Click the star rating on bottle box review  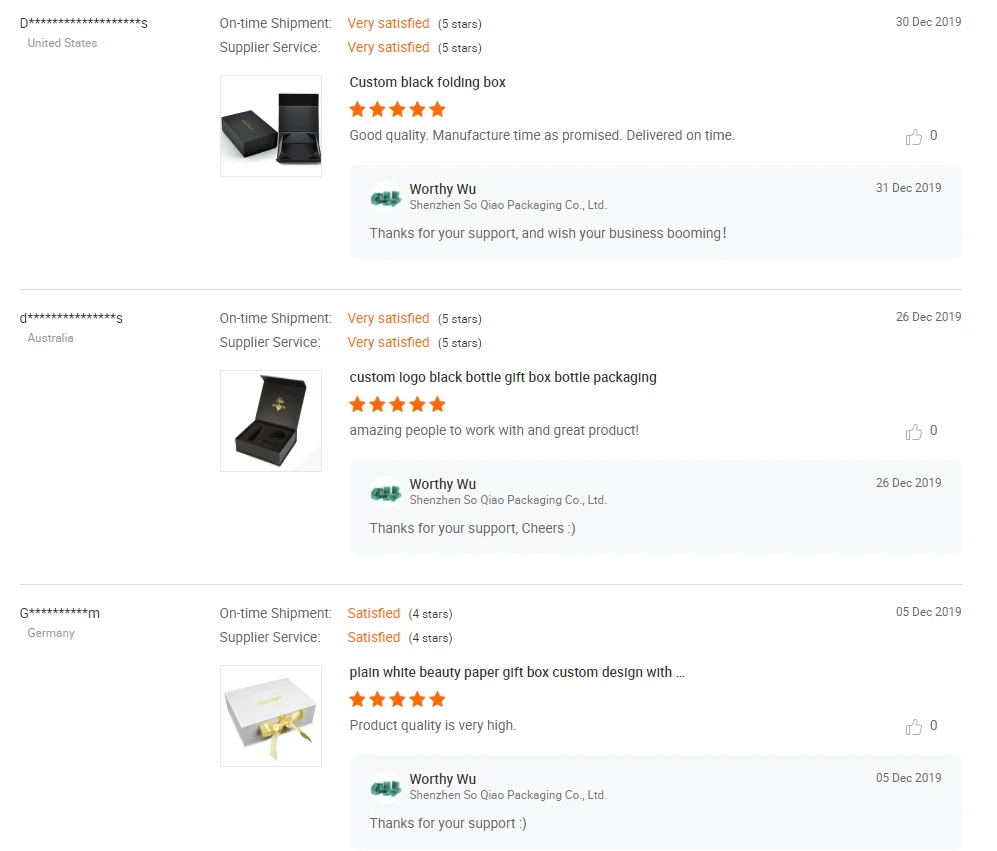(397, 404)
